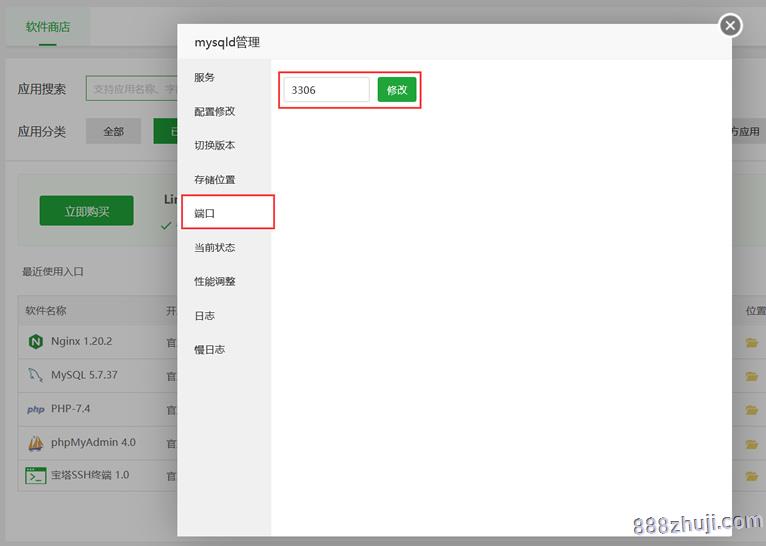Open the folder icon in the MySQL row

(752, 376)
